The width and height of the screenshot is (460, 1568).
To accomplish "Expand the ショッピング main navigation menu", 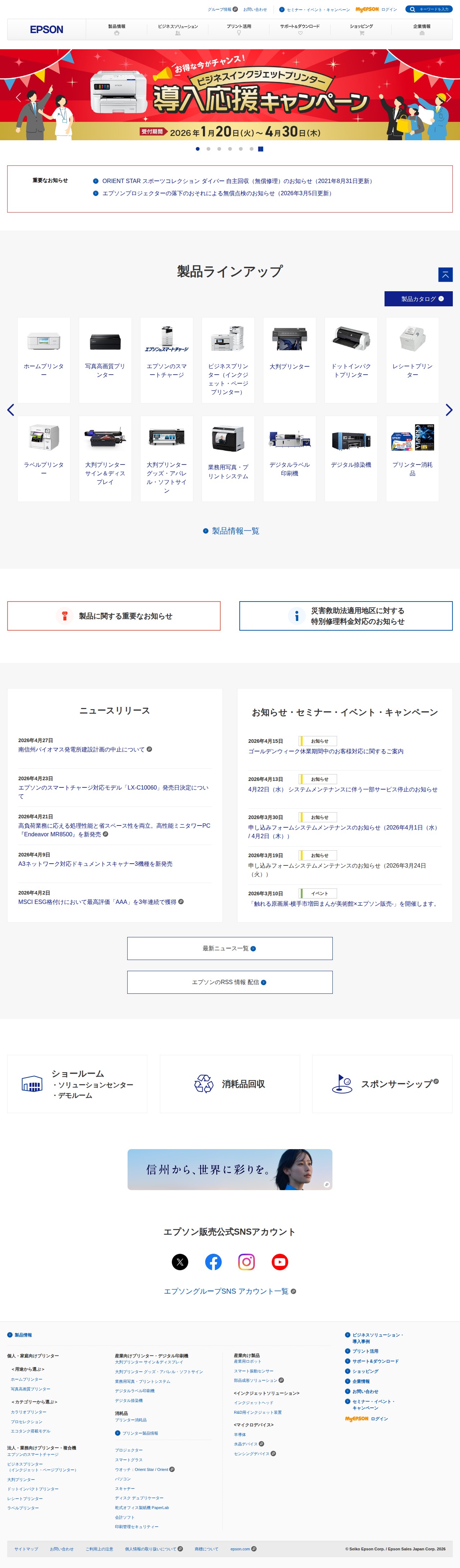I will click(362, 29).
